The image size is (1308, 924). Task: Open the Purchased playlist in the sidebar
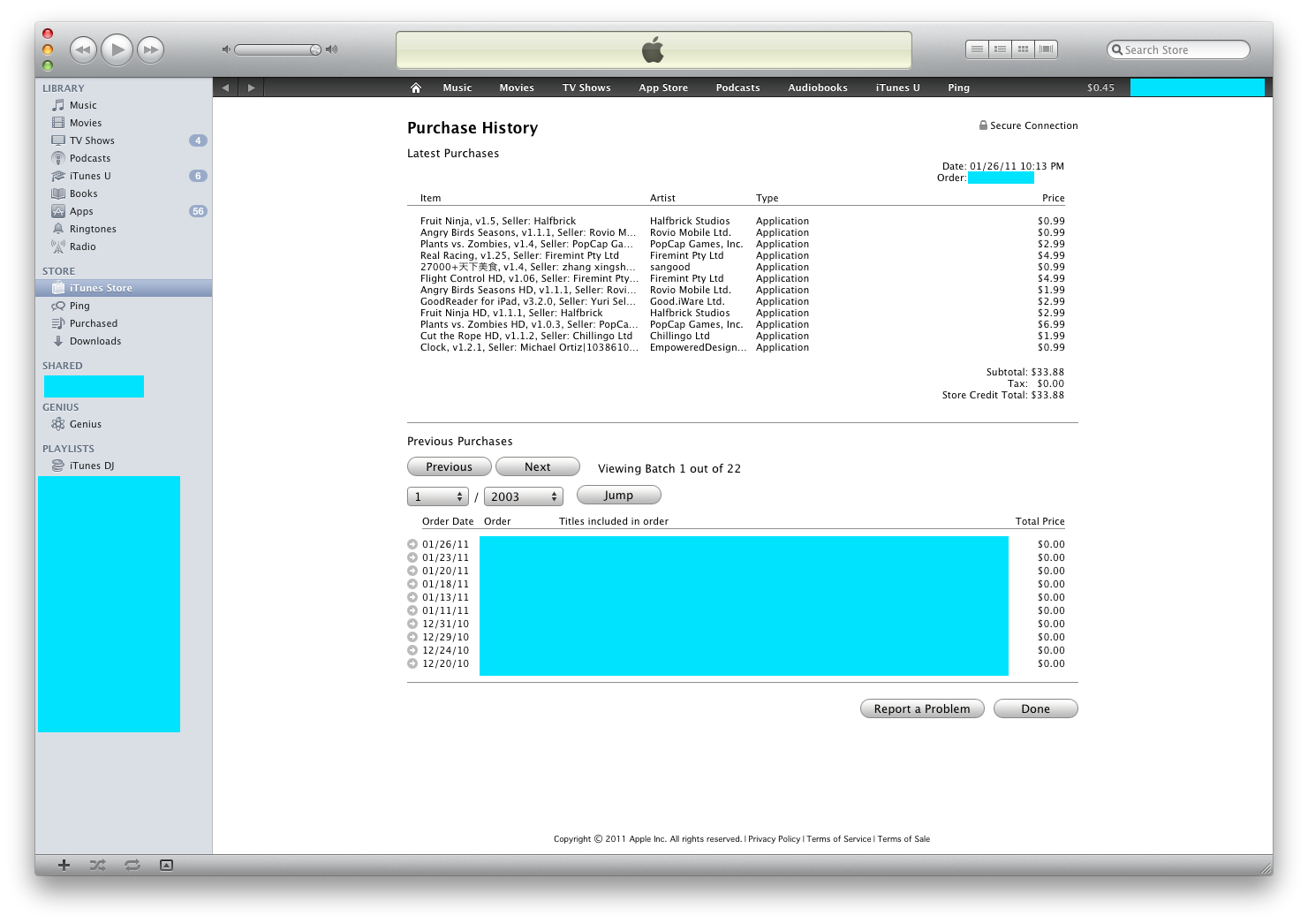tap(93, 323)
